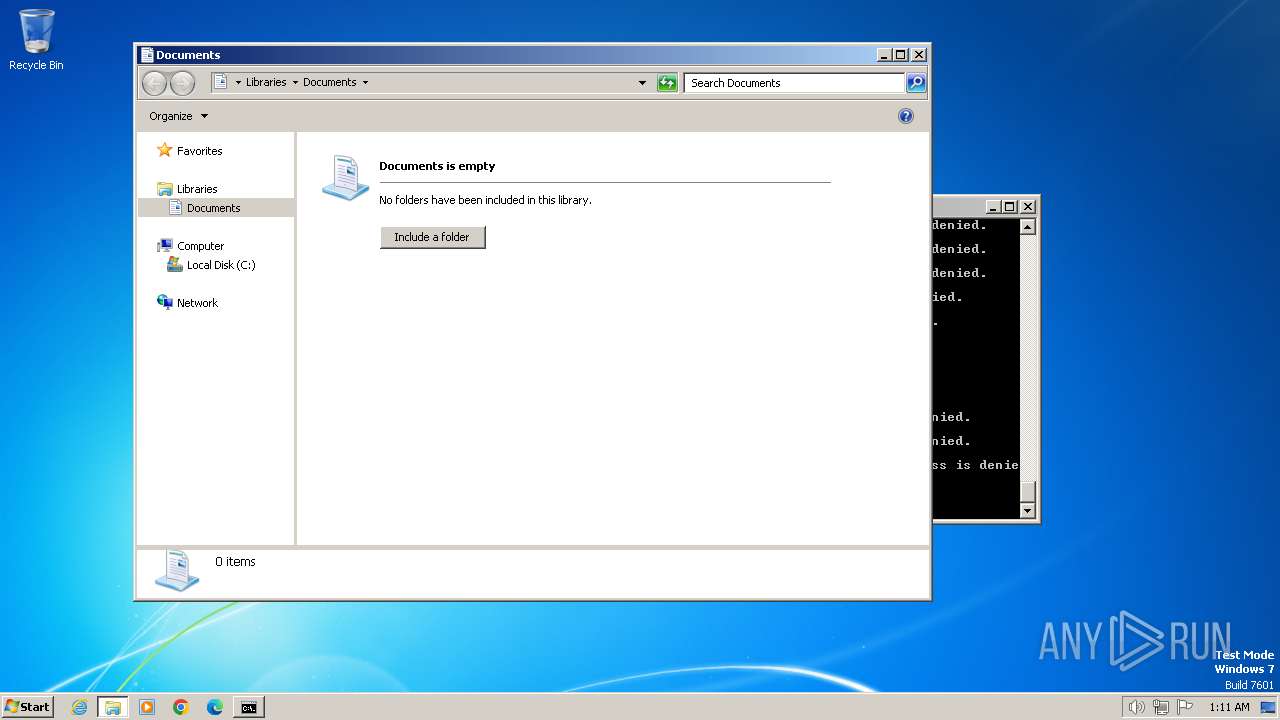The width and height of the screenshot is (1280, 720).
Task: Click the '0 items' status text
Action: tap(235, 562)
